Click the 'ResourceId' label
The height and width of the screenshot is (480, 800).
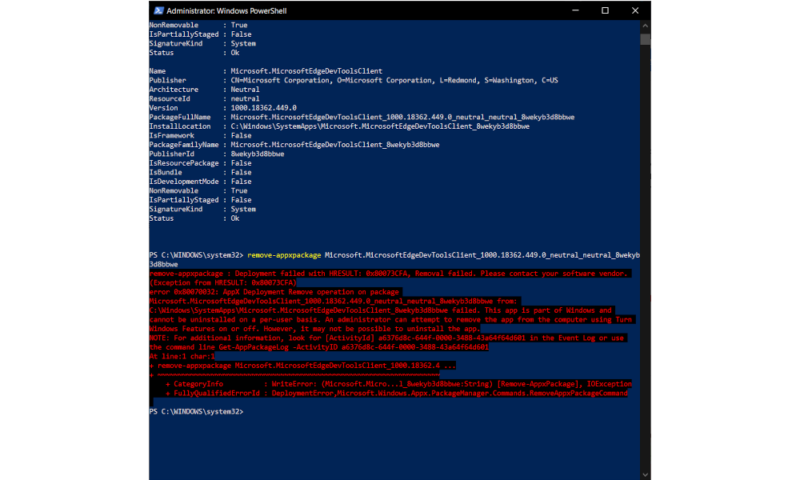coord(169,98)
